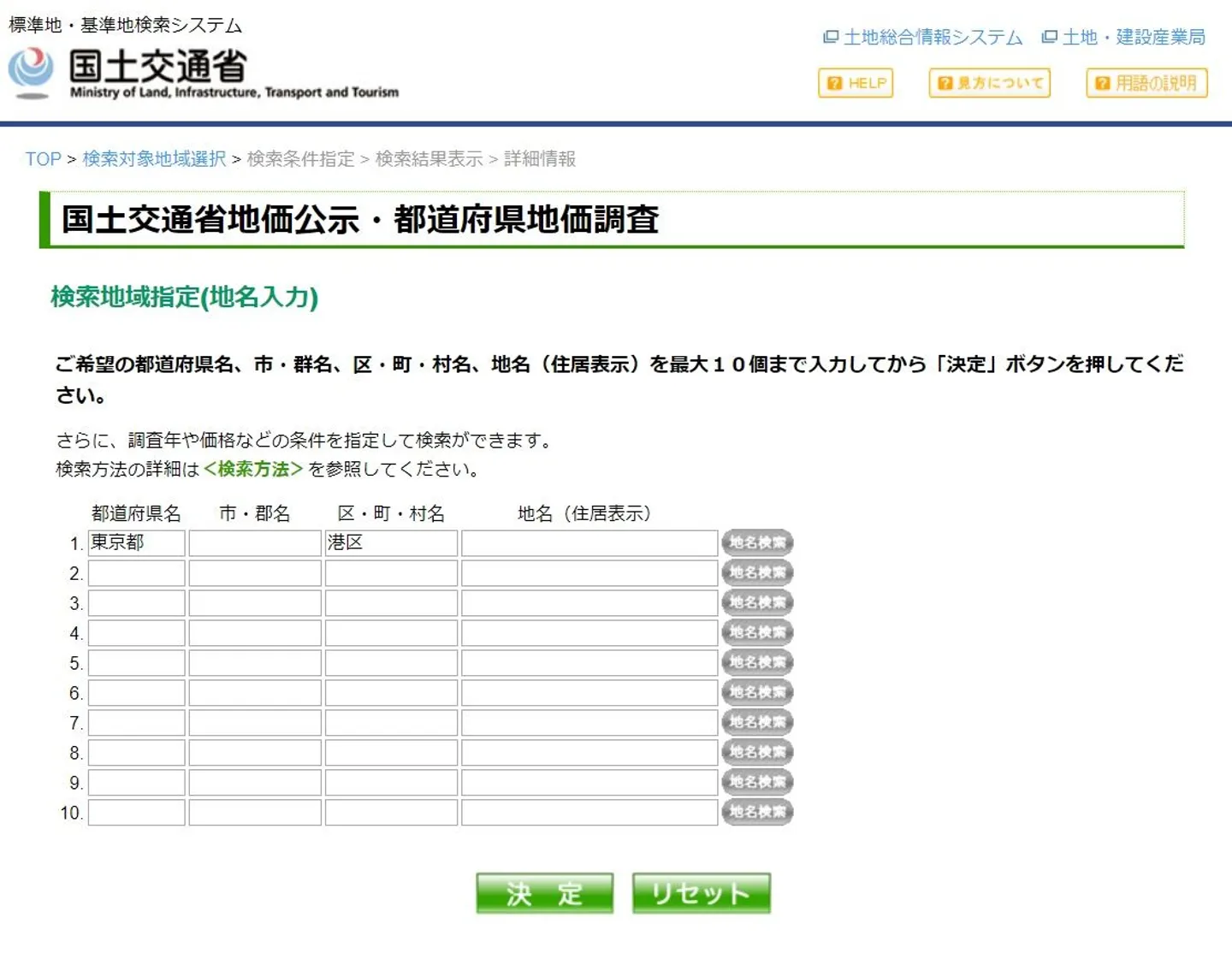Click the row 1 地名(住居表示) input field
The height and width of the screenshot is (977, 1232).
point(589,543)
